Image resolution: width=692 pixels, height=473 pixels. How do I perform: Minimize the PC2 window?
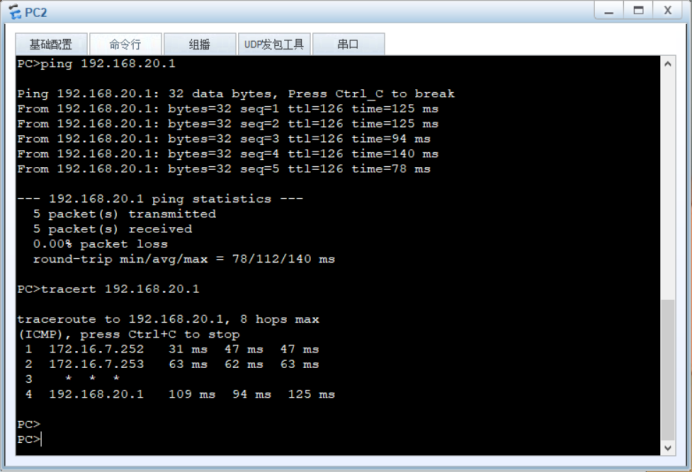[609, 10]
